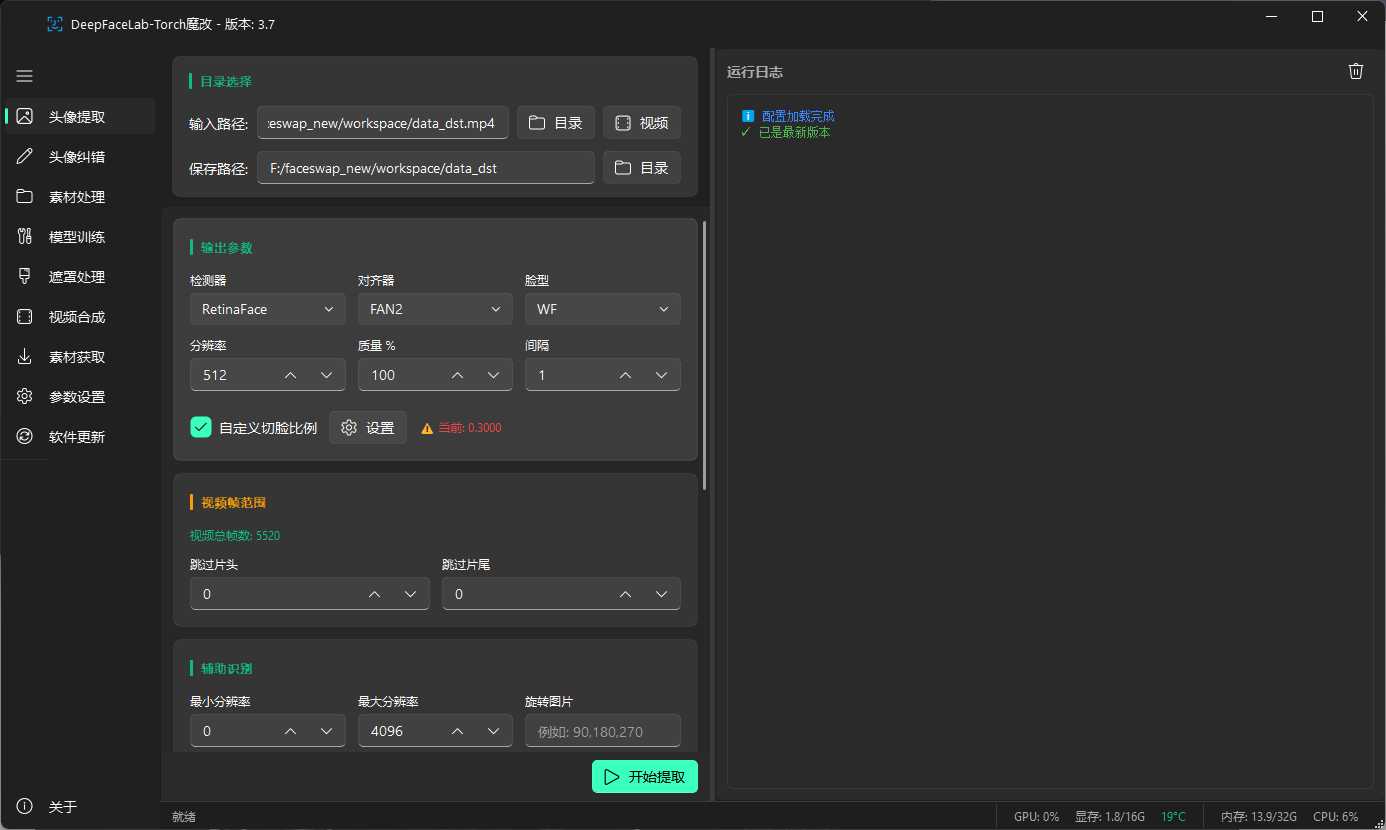Click the 保存路径 input field
Viewport: 1386px width, 830px height.
(x=425, y=168)
